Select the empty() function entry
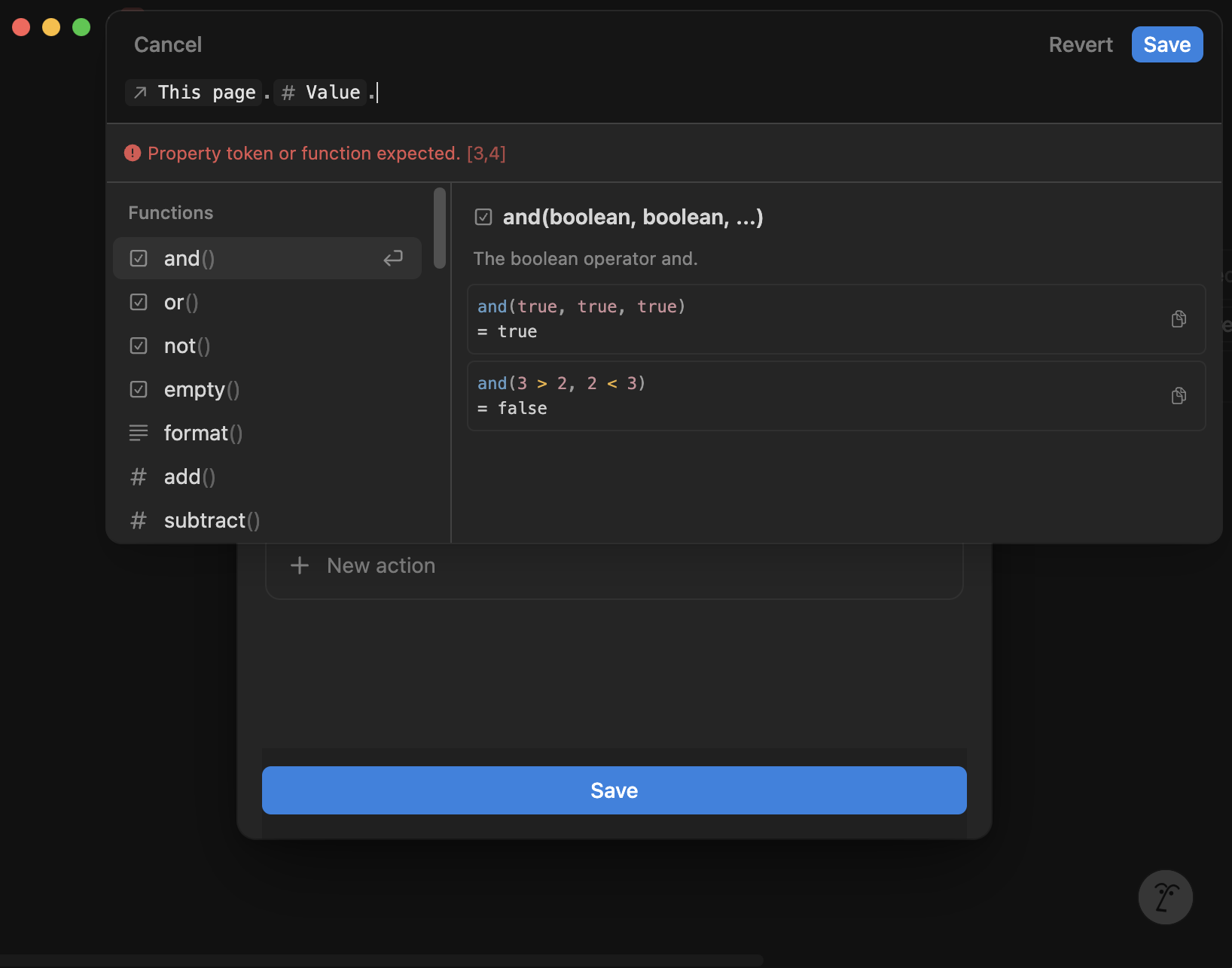This screenshot has width=1232, height=968. click(201, 389)
